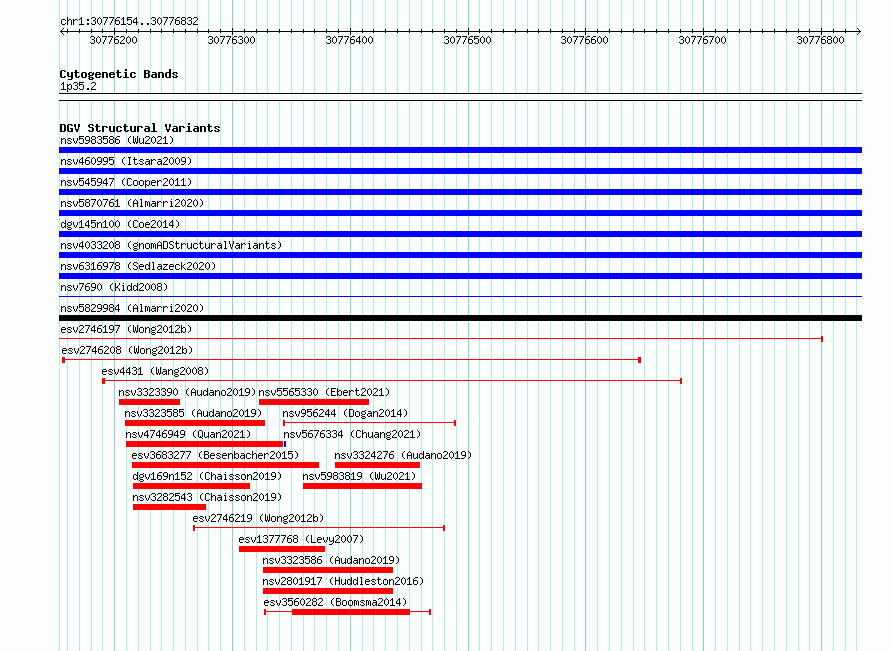
Task: Click the blue bar under nsv460995
Action: 460,171
